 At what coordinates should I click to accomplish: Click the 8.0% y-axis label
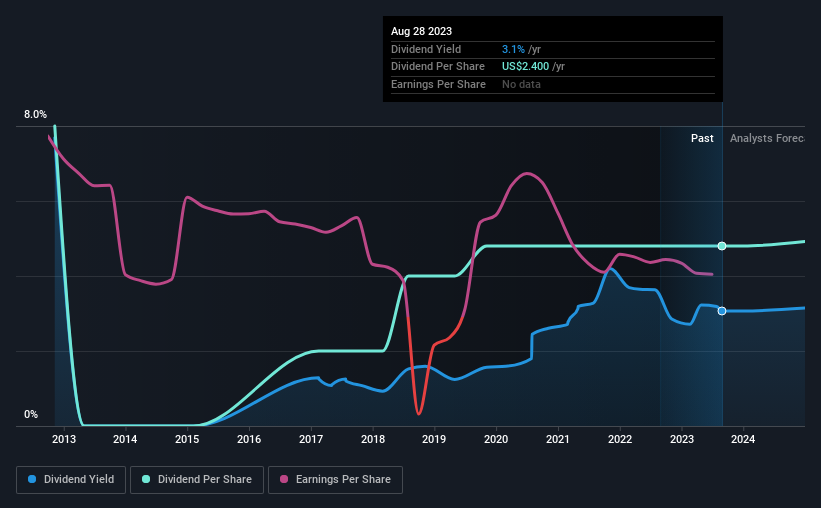(x=35, y=115)
